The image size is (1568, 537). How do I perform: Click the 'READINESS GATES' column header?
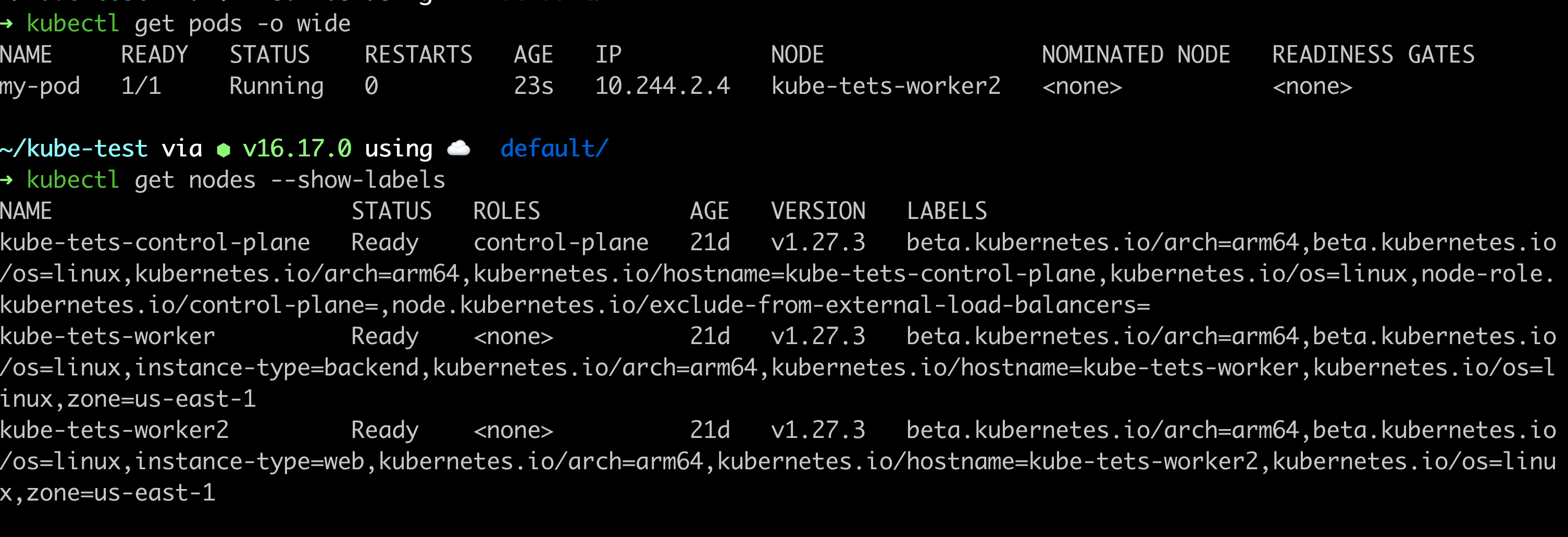pyautogui.click(x=1373, y=55)
